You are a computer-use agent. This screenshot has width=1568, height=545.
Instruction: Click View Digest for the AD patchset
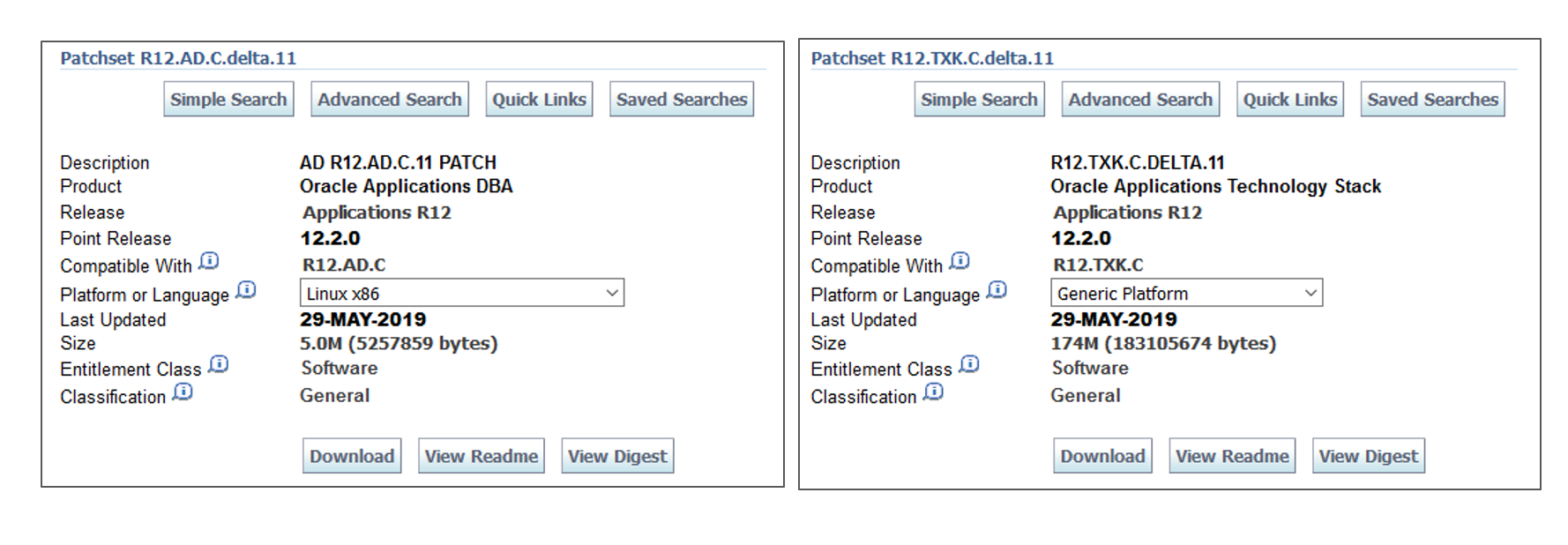click(617, 456)
